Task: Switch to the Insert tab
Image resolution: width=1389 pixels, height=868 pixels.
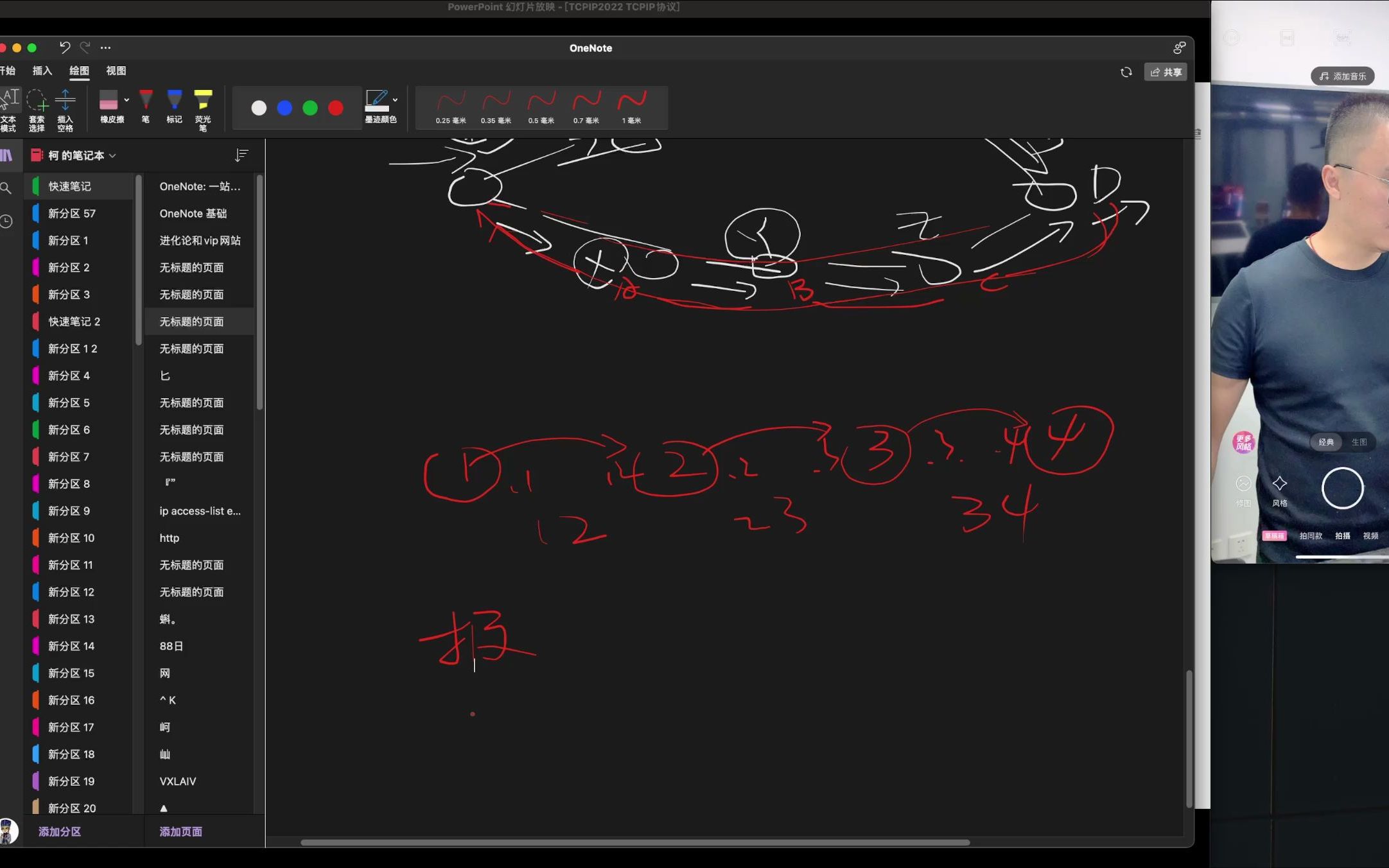Action: point(42,71)
